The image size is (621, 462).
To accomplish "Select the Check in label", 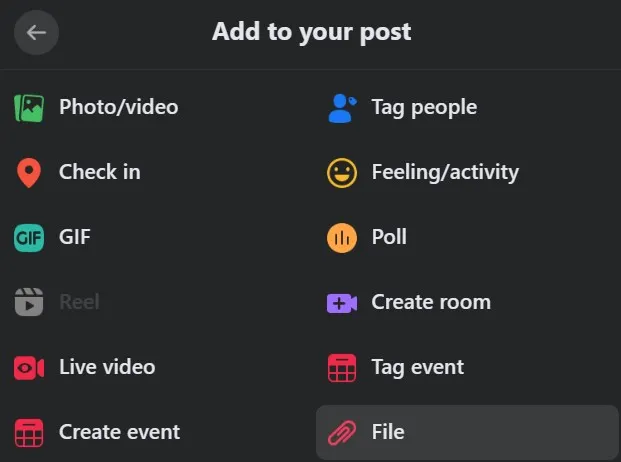I will (99, 172).
